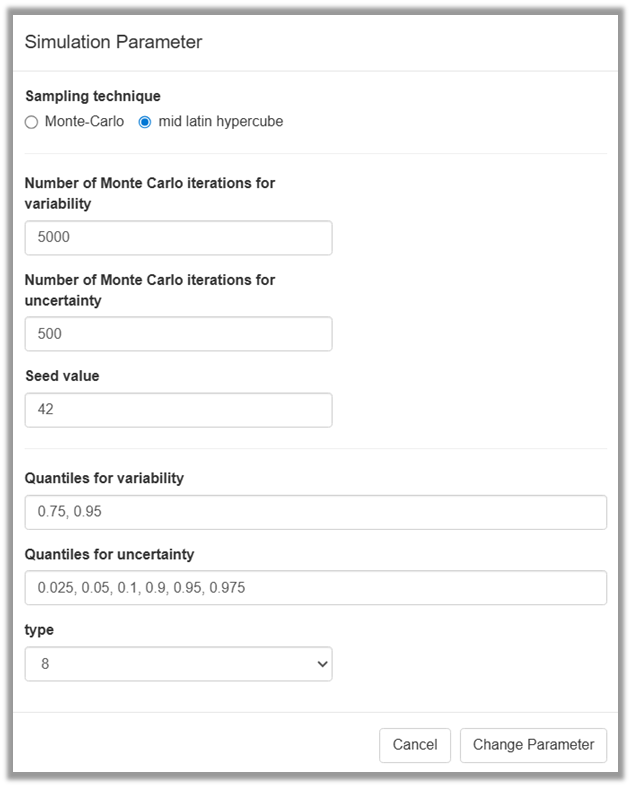Click the type label above the dropdown
This screenshot has height=787, width=631.
tap(39, 630)
